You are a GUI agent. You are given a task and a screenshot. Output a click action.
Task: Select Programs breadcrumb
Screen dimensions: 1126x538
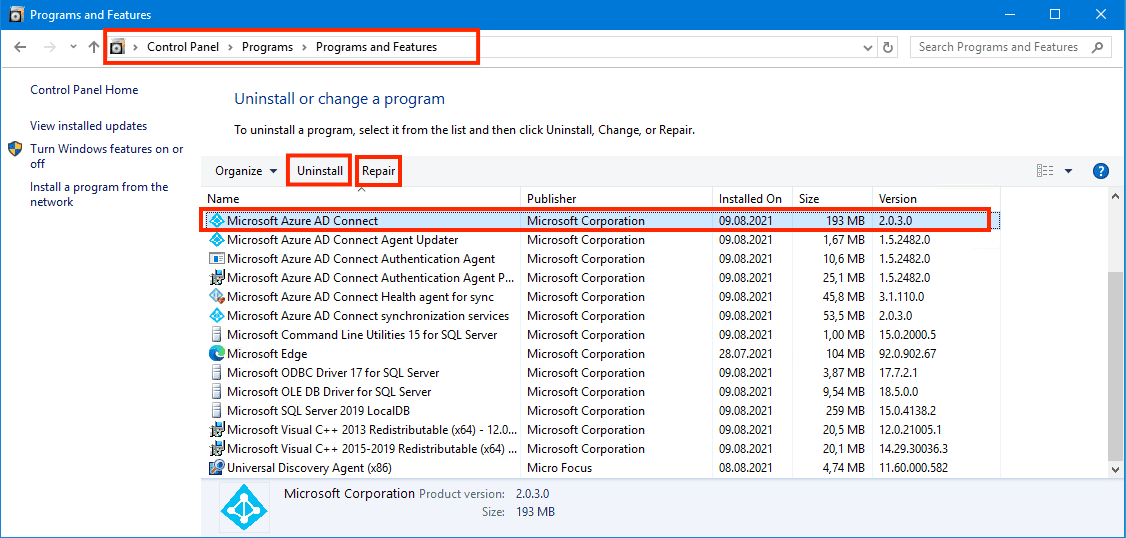267,47
